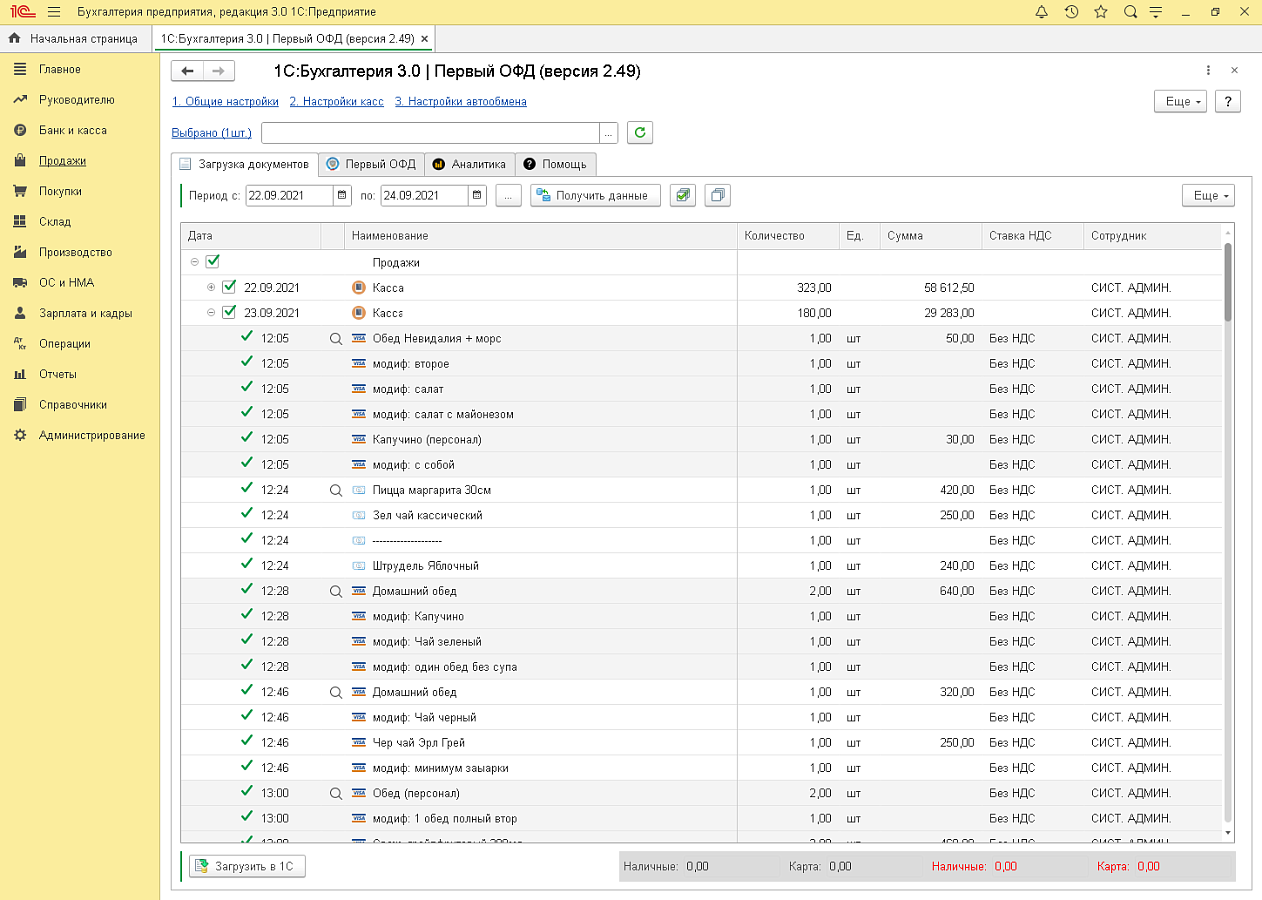Viewport: 1262px width, 900px height.
Task: Open selection list with the ... button
Action: (x=608, y=133)
